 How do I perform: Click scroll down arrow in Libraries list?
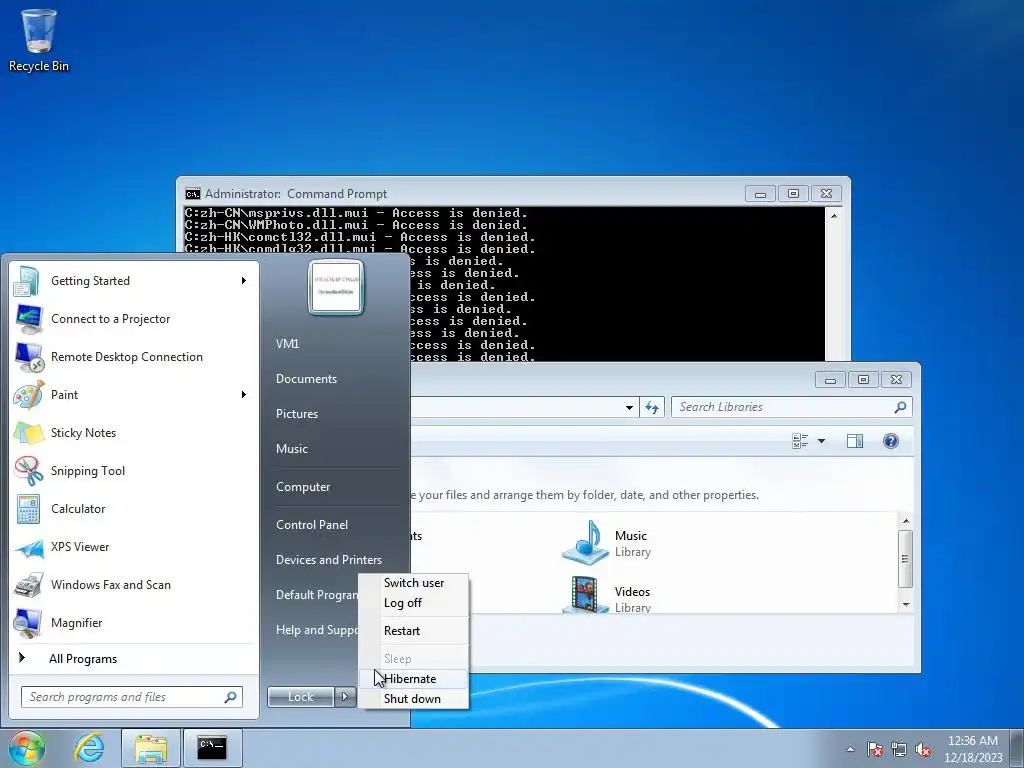click(906, 605)
